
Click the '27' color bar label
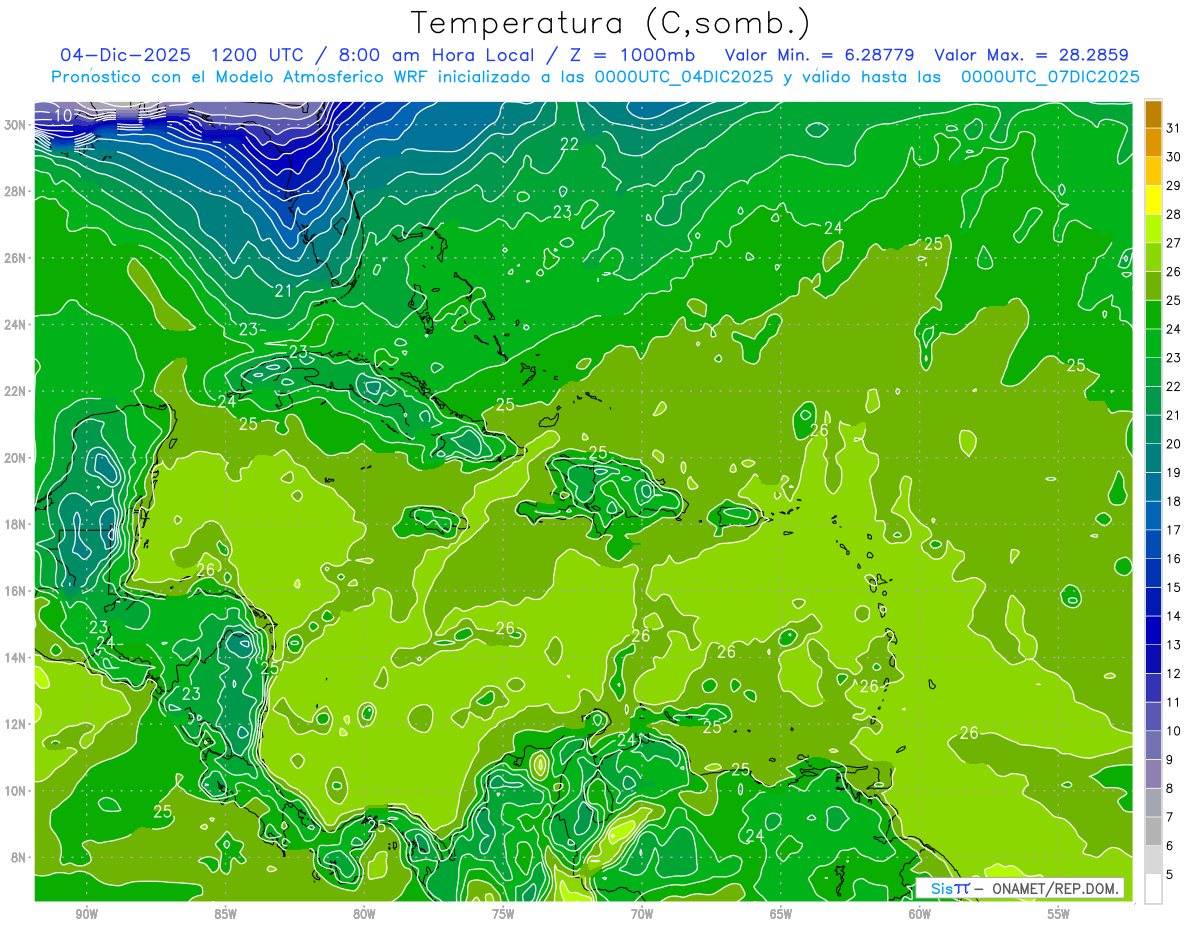click(x=1174, y=242)
